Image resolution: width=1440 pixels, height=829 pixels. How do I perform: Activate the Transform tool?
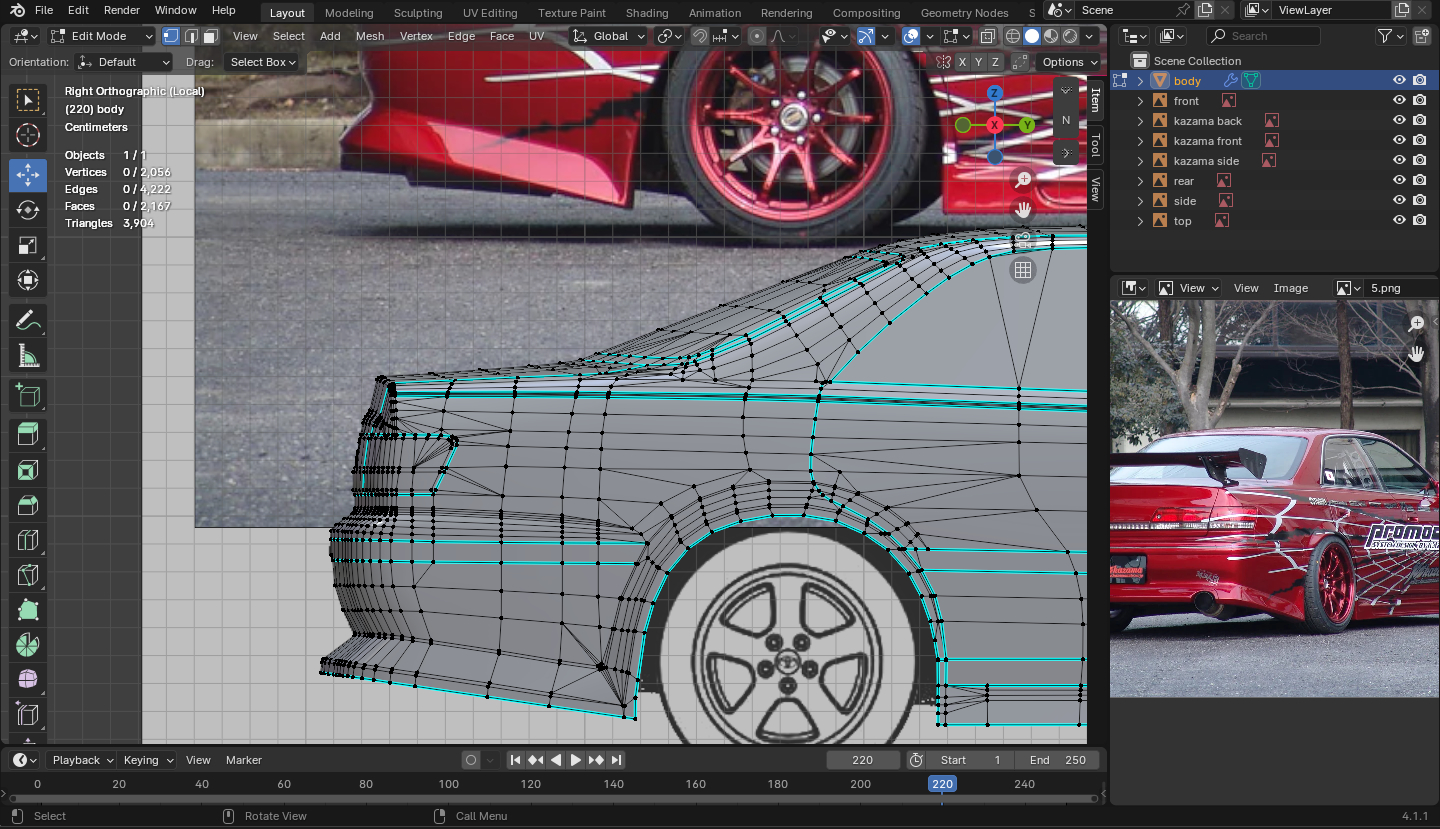tap(28, 281)
